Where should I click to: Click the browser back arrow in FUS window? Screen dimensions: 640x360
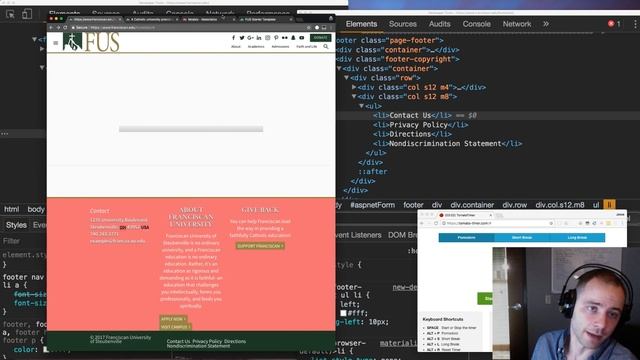[51, 28]
